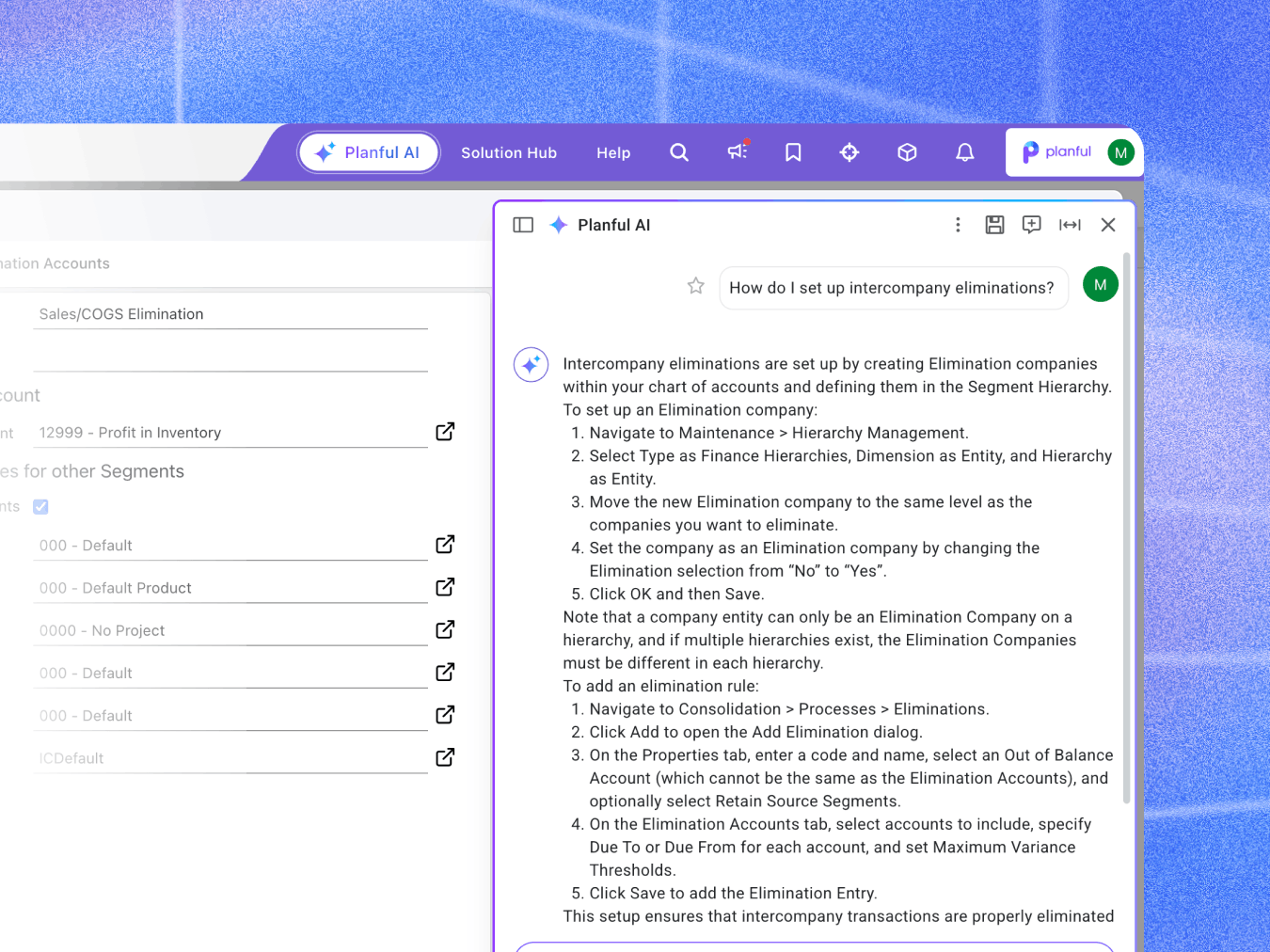Image resolution: width=1270 pixels, height=952 pixels.
Task: Expand the AI panel width icon
Action: point(1070,225)
